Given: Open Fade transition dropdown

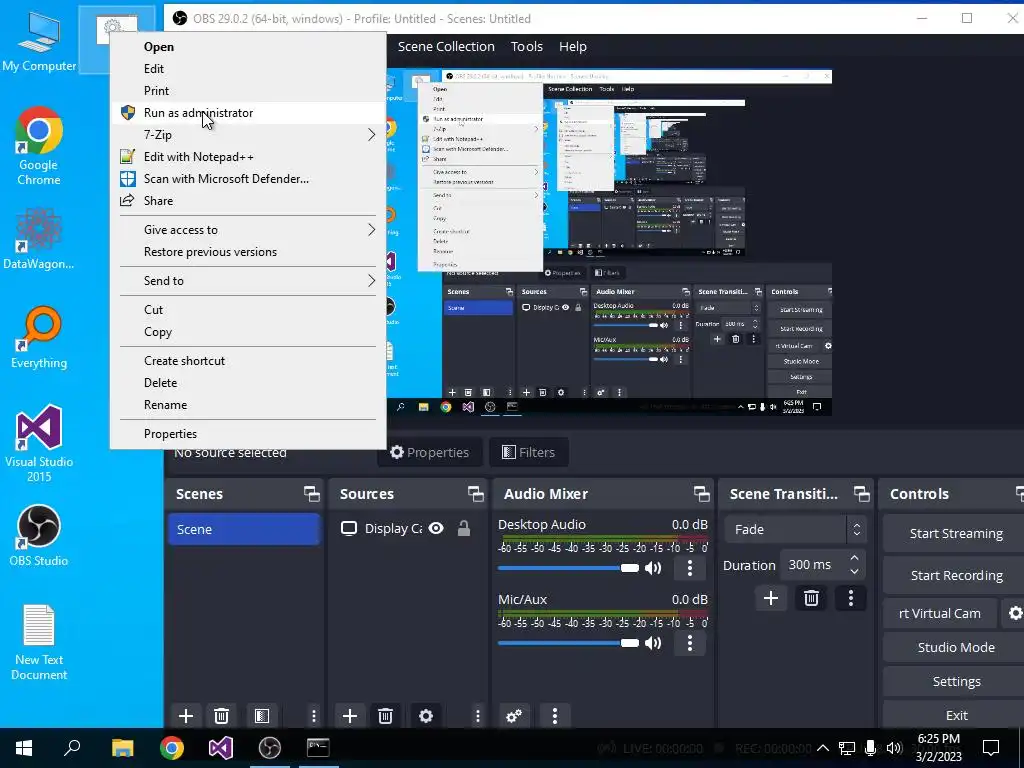Looking at the screenshot, I should (795, 529).
